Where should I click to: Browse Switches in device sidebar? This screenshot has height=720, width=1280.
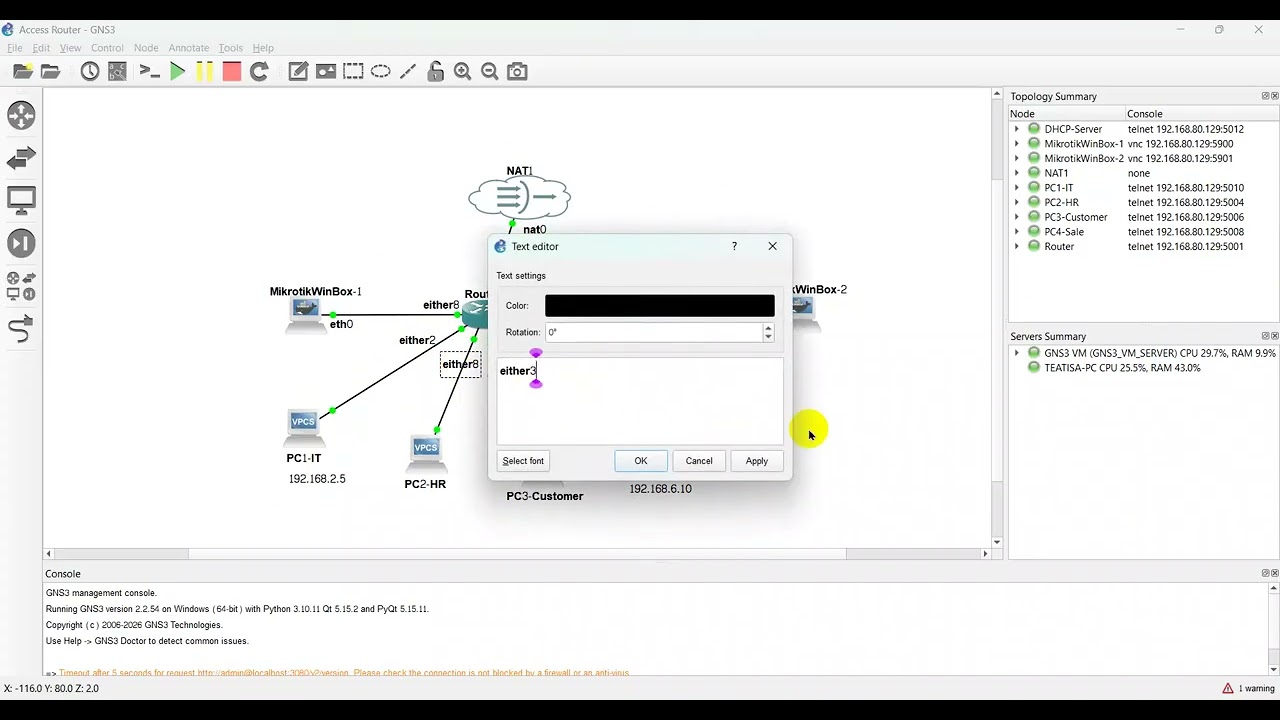coord(21,158)
